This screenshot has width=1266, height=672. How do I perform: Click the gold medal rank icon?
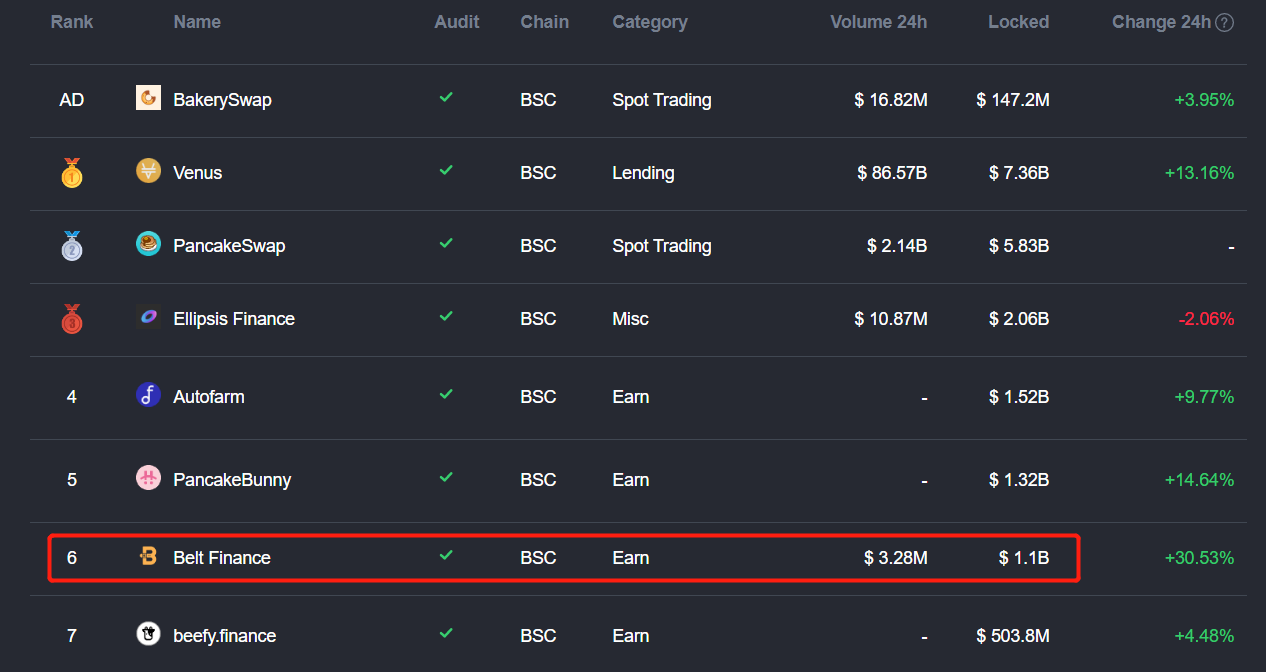(71, 173)
